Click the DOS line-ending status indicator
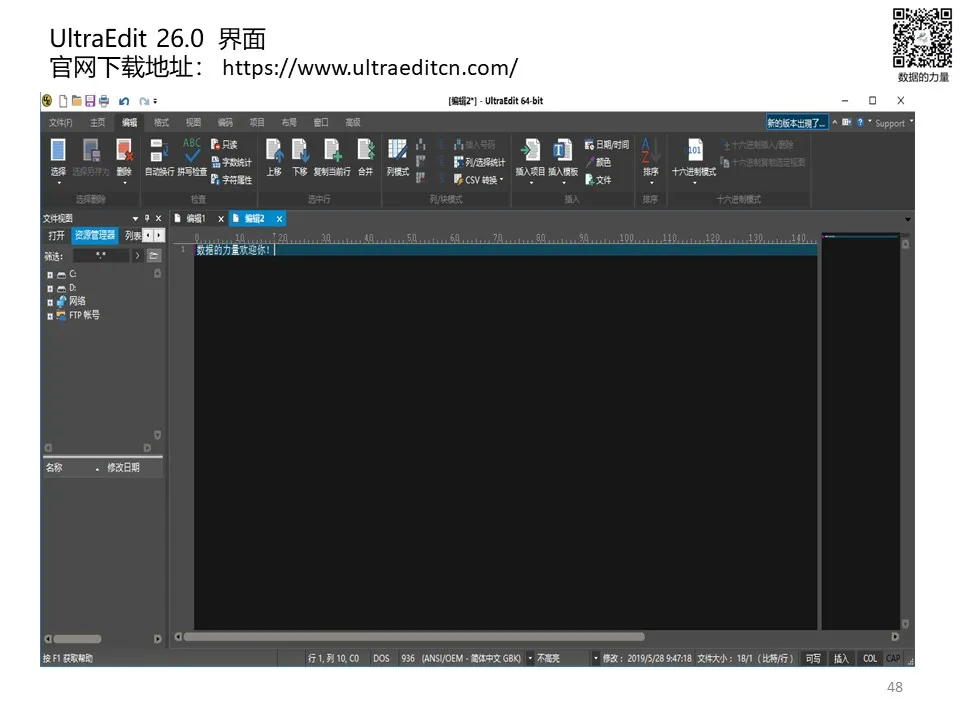 coord(381,659)
